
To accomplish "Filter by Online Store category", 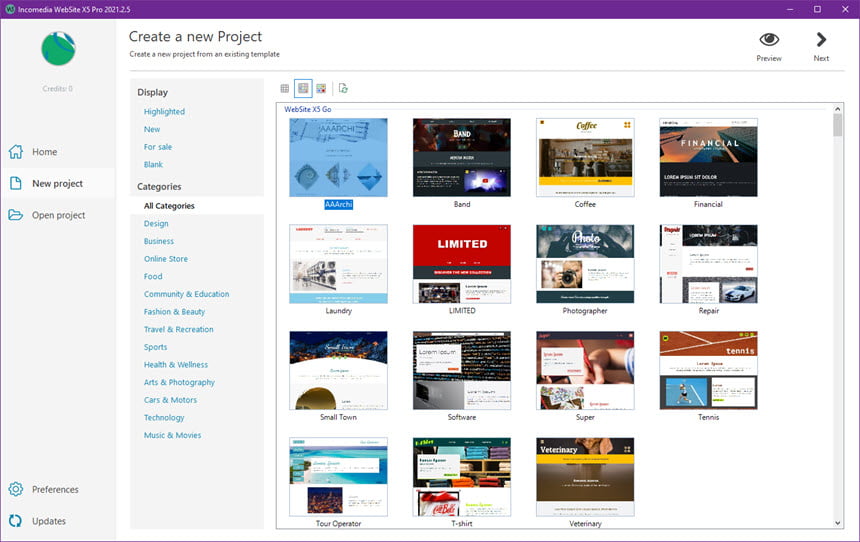I will click(x=166, y=258).
